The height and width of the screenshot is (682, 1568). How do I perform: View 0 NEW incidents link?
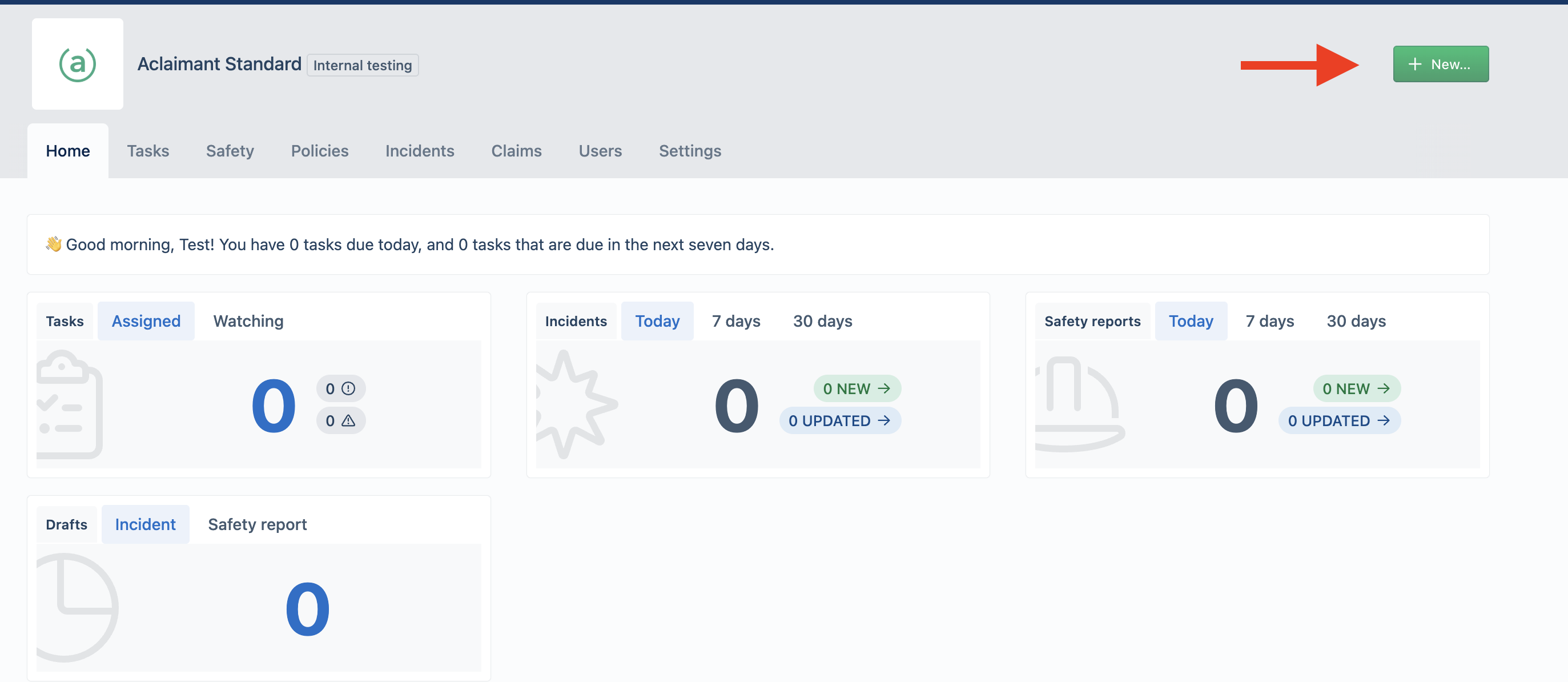coord(857,388)
